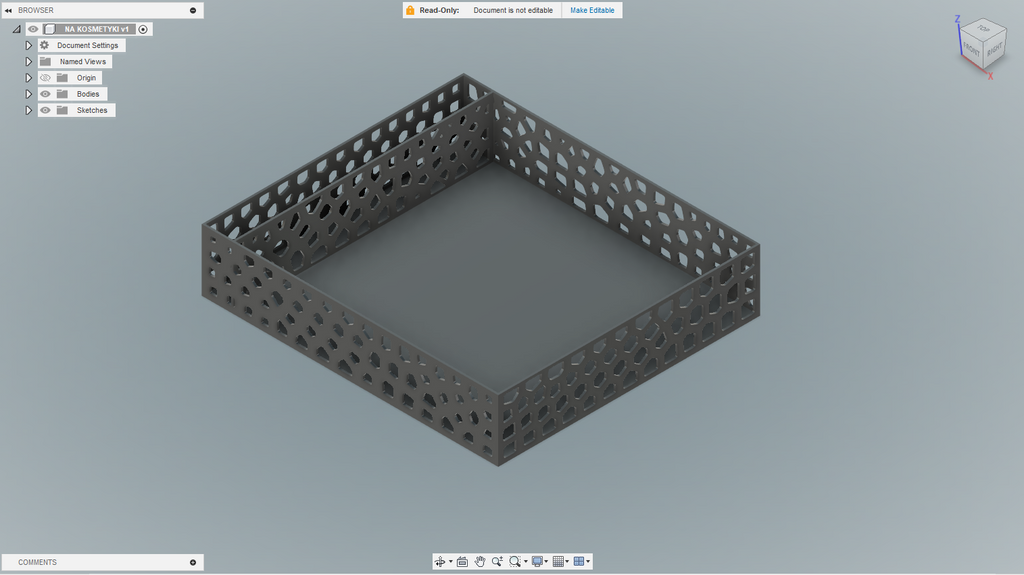Click the ViewCube TOP face
Image resolution: width=1024 pixels, height=575 pixels.
coord(984,29)
